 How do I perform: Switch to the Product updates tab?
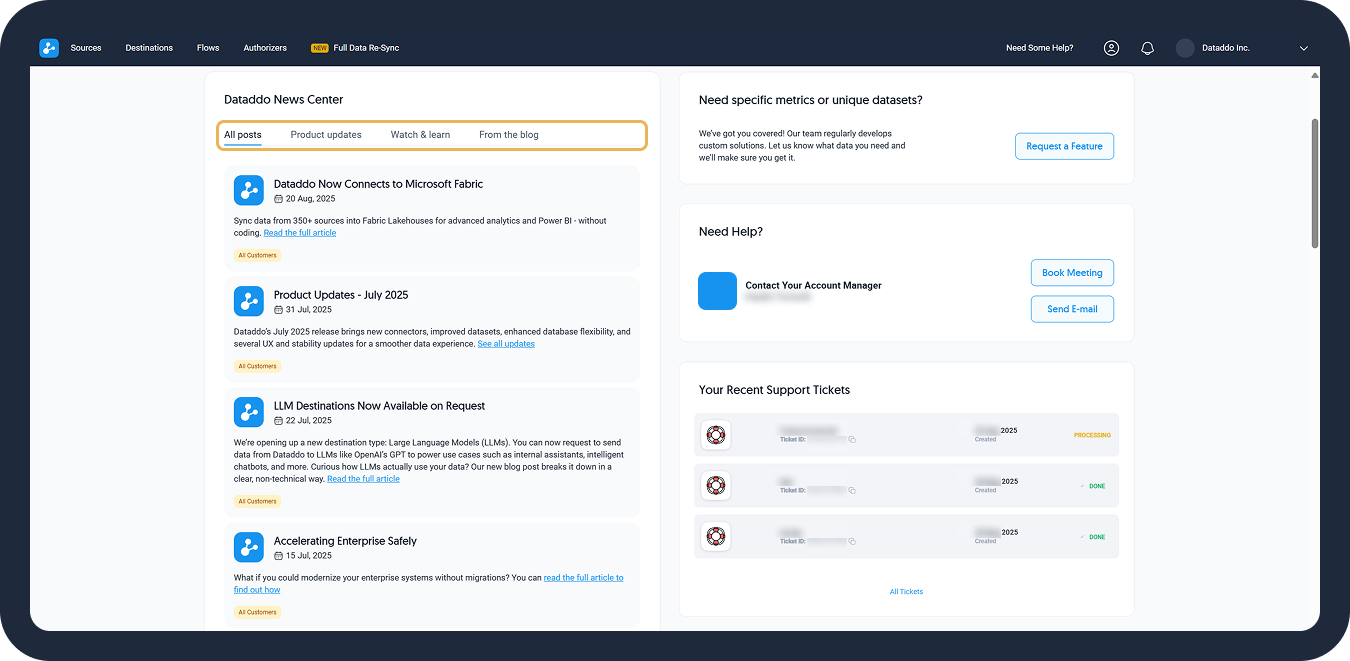(326, 135)
